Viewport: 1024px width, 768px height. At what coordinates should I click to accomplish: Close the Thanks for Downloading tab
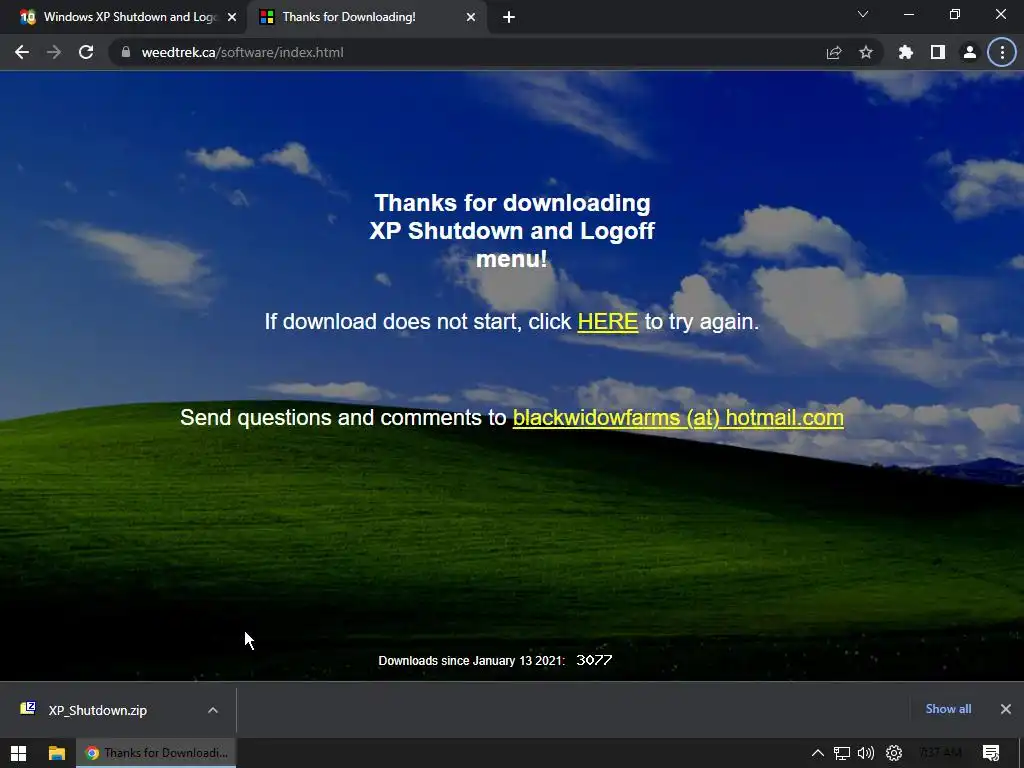point(471,17)
